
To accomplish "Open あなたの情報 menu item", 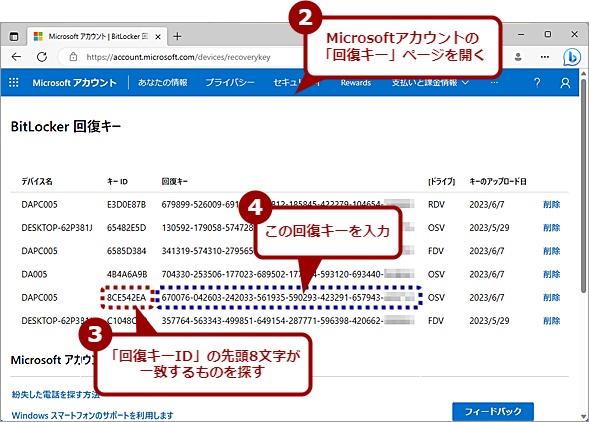I will point(162,82).
